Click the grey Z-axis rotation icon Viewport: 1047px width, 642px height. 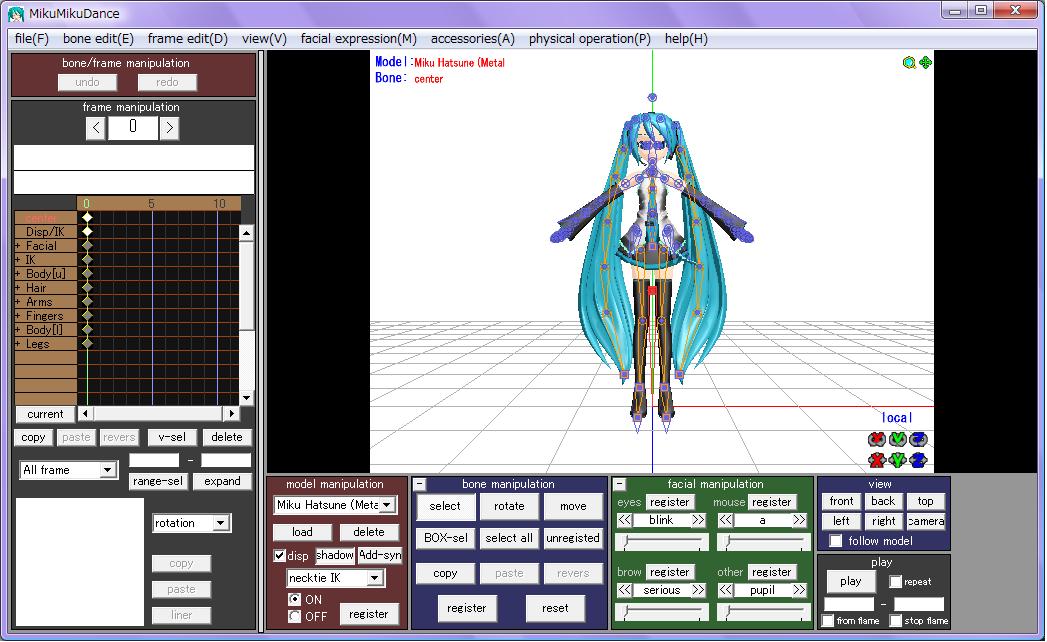(919, 439)
